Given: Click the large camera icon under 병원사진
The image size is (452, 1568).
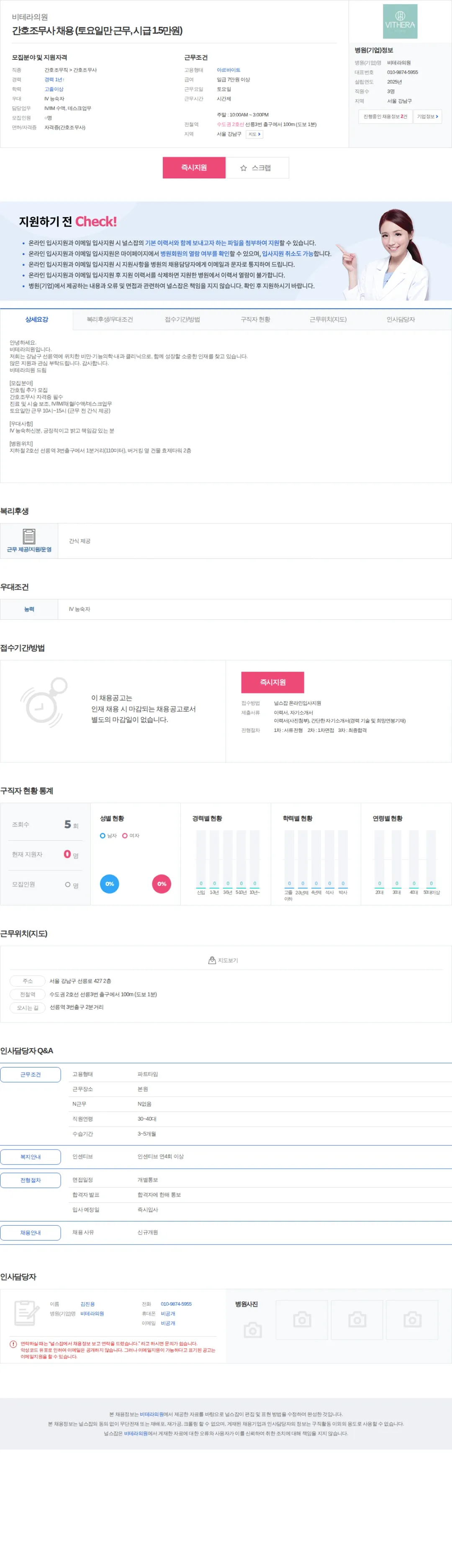Looking at the screenshot, I should pyautogui.click(x=253, y=1330).
